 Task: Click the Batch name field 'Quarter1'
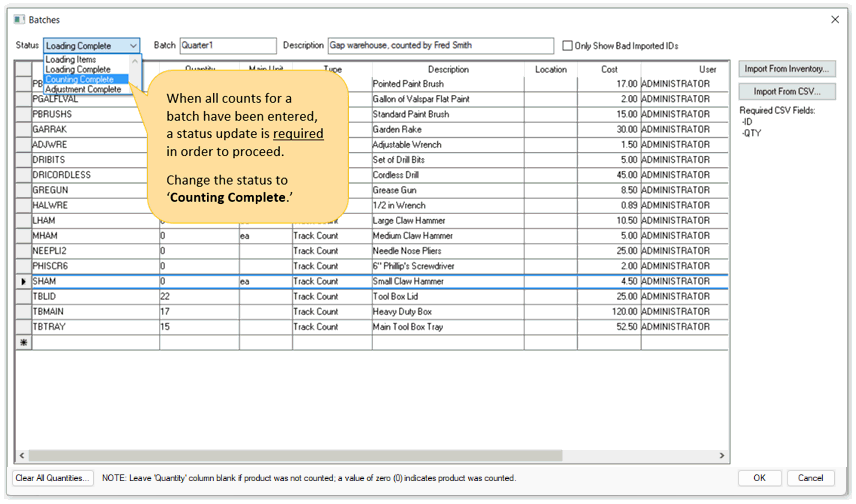click(x=228, y=45)
